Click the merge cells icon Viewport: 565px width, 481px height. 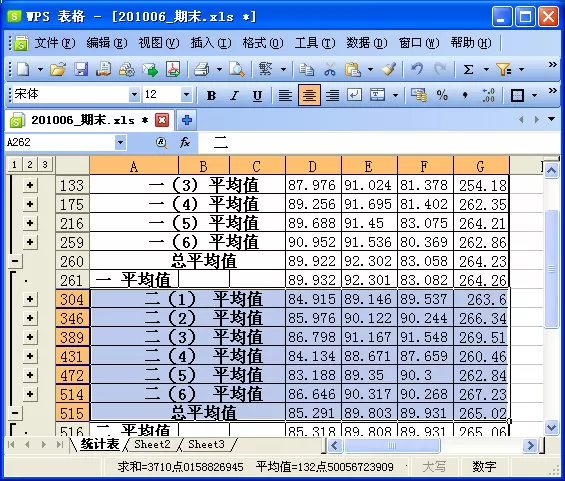click(377, 95)
